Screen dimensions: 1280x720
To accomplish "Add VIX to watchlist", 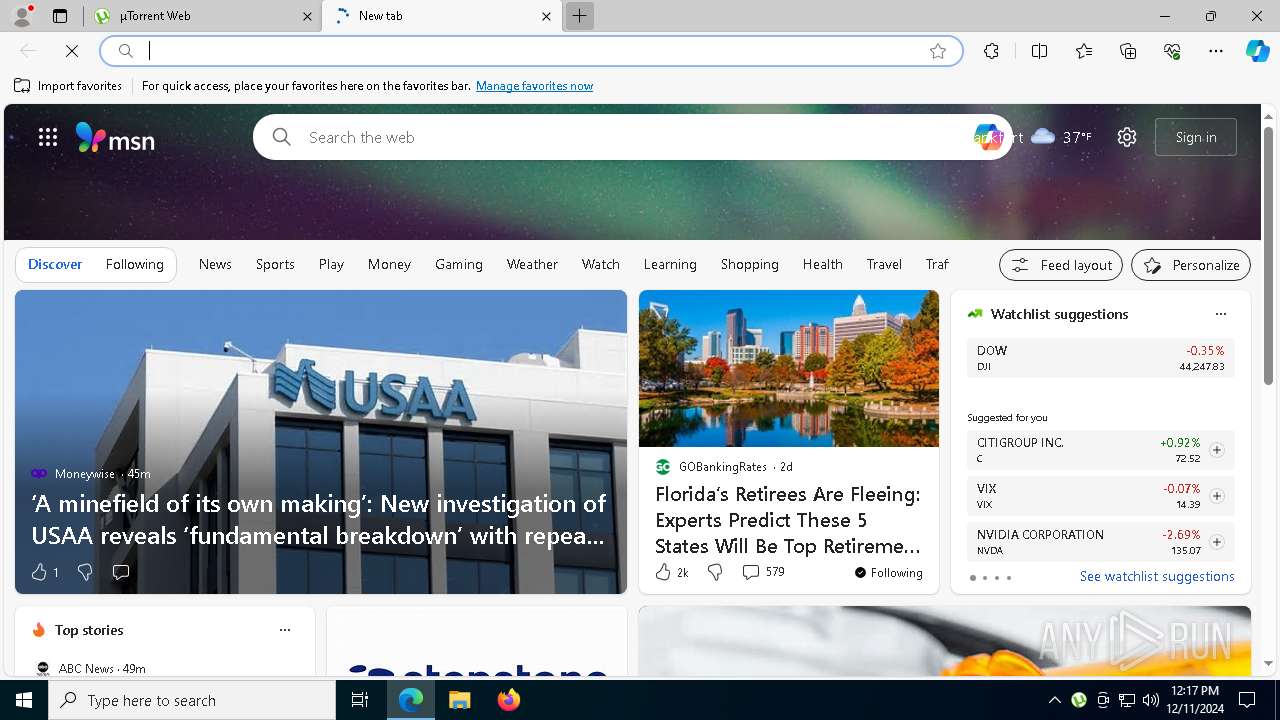I will pyautogui.click(x=1216, y=496).
